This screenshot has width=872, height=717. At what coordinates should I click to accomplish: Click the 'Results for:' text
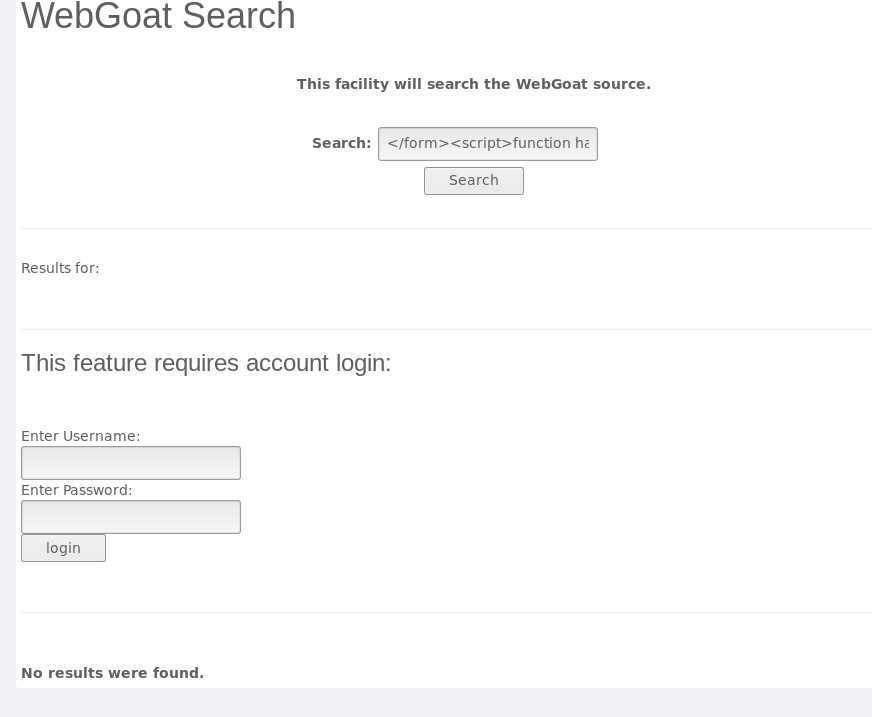pyautogui.click(x=60, y=268)
